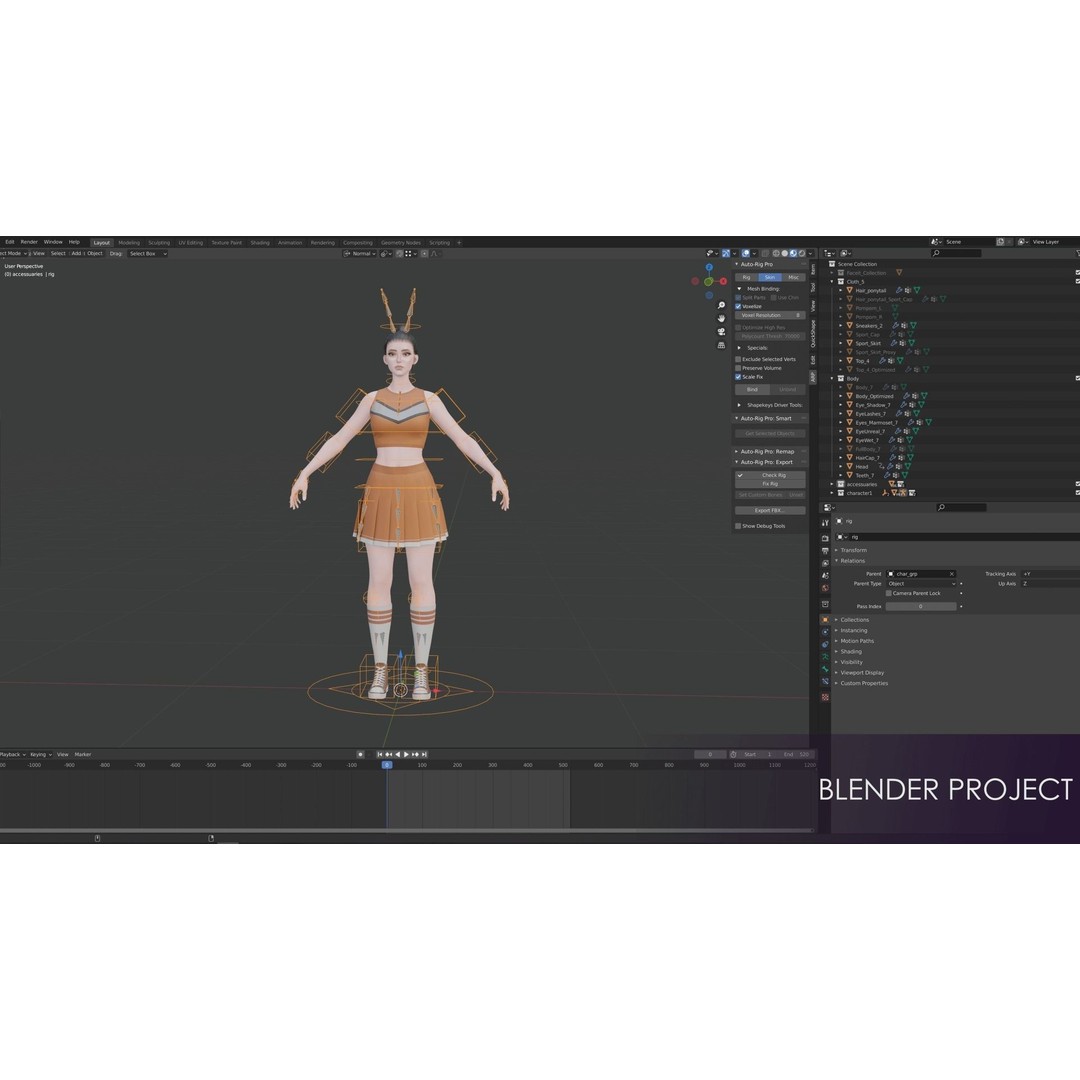The height and width of the screenshot is (1080, 1080).
Task: Enable Camera Parent Lock checkbox
Action: (889, 593)
